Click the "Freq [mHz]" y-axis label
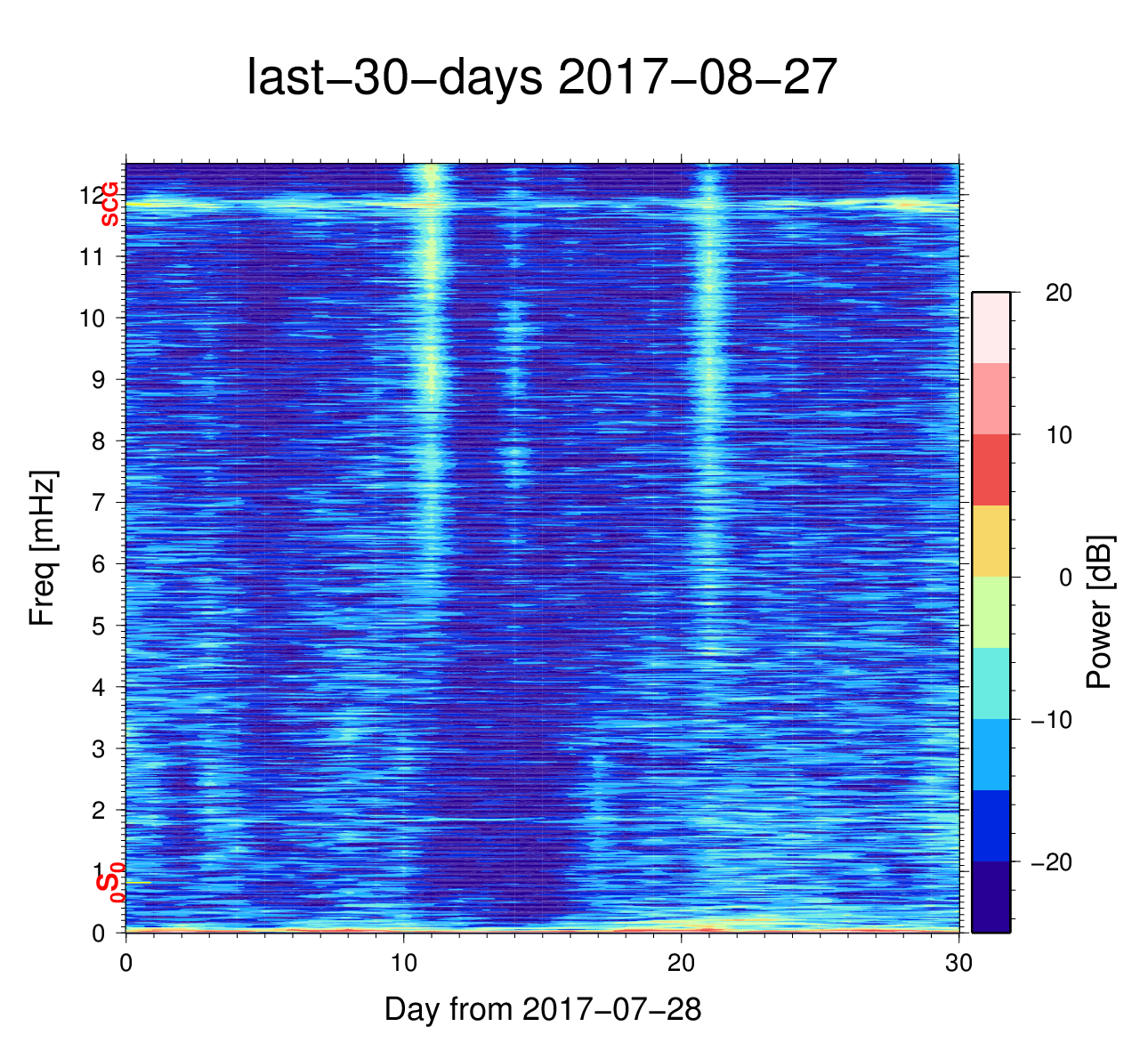 (43, 548)
